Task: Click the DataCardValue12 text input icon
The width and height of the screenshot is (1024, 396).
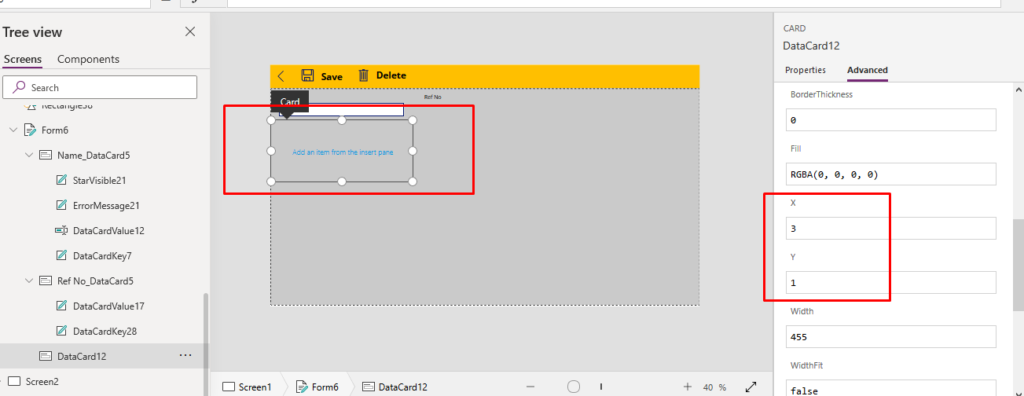Action: click(61, 231)
